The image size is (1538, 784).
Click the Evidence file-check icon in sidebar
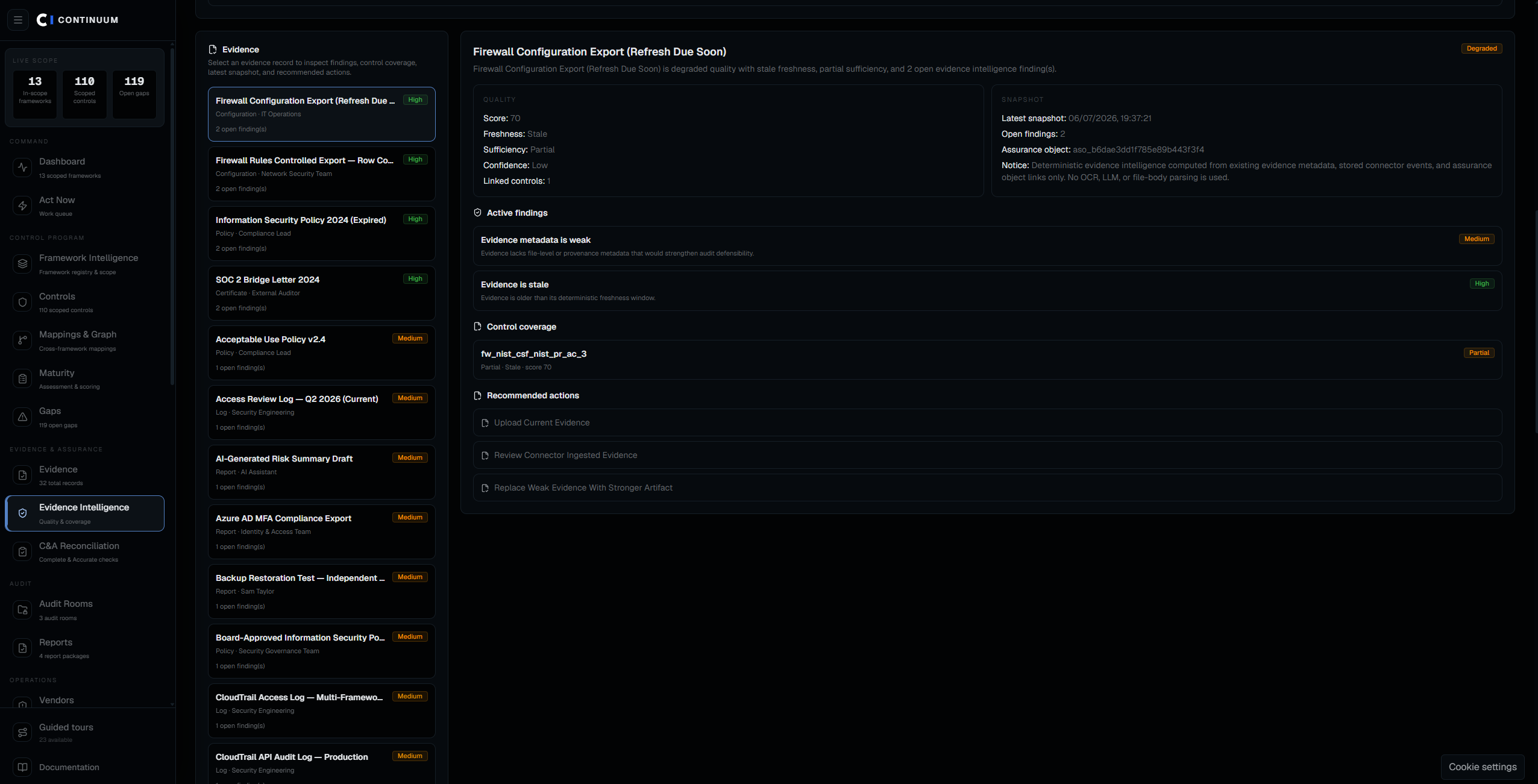tap(22, 475)
